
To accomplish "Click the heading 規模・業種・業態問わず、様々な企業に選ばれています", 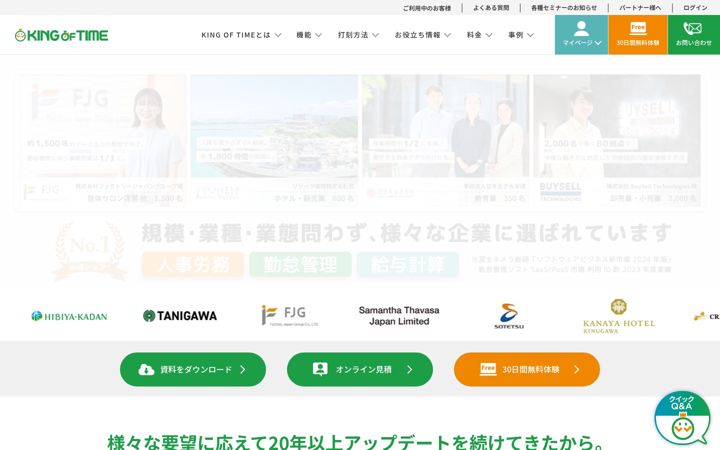I will 406,233.
